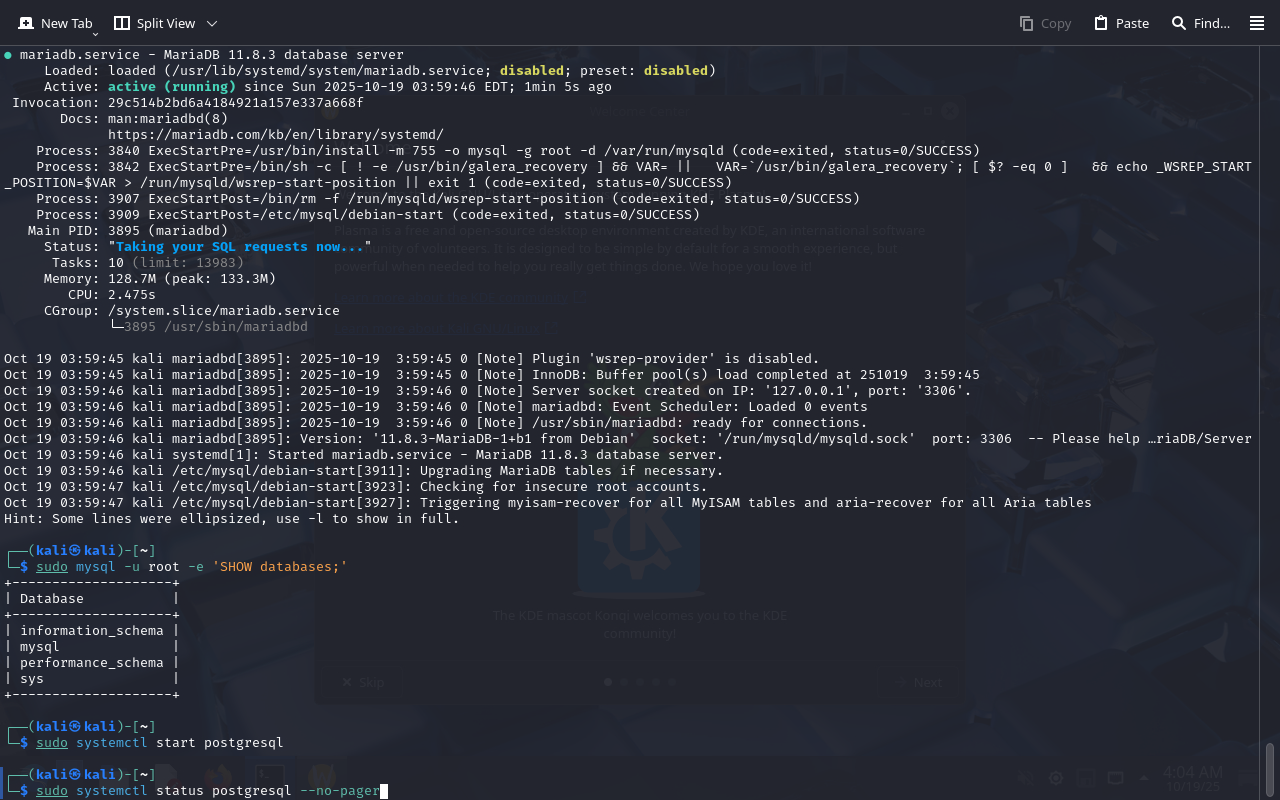Select the information_schema database row
This screenshot has width=1280, height=800.
pos(91,631)
